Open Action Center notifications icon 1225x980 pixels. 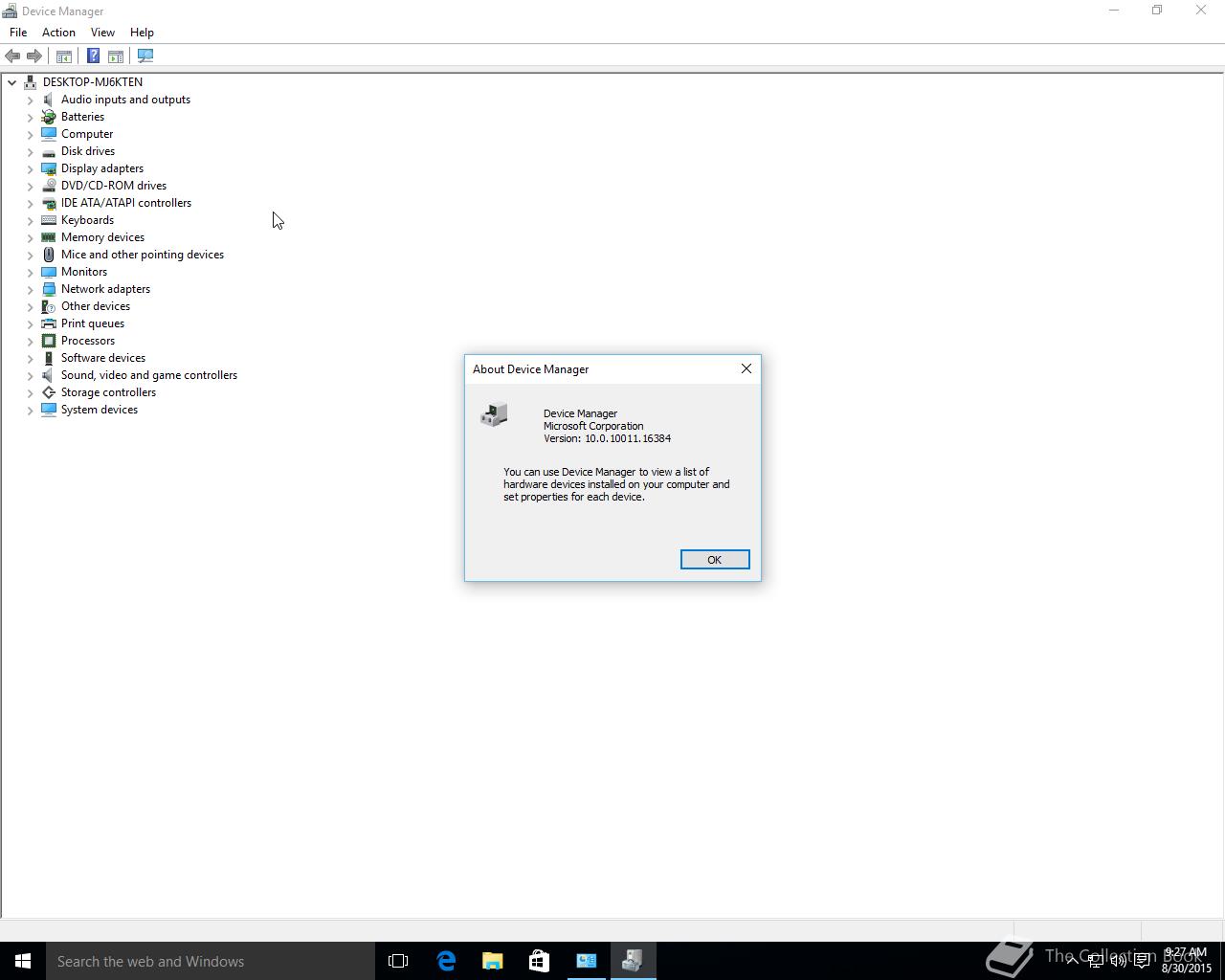click(x=1142, y=961)
